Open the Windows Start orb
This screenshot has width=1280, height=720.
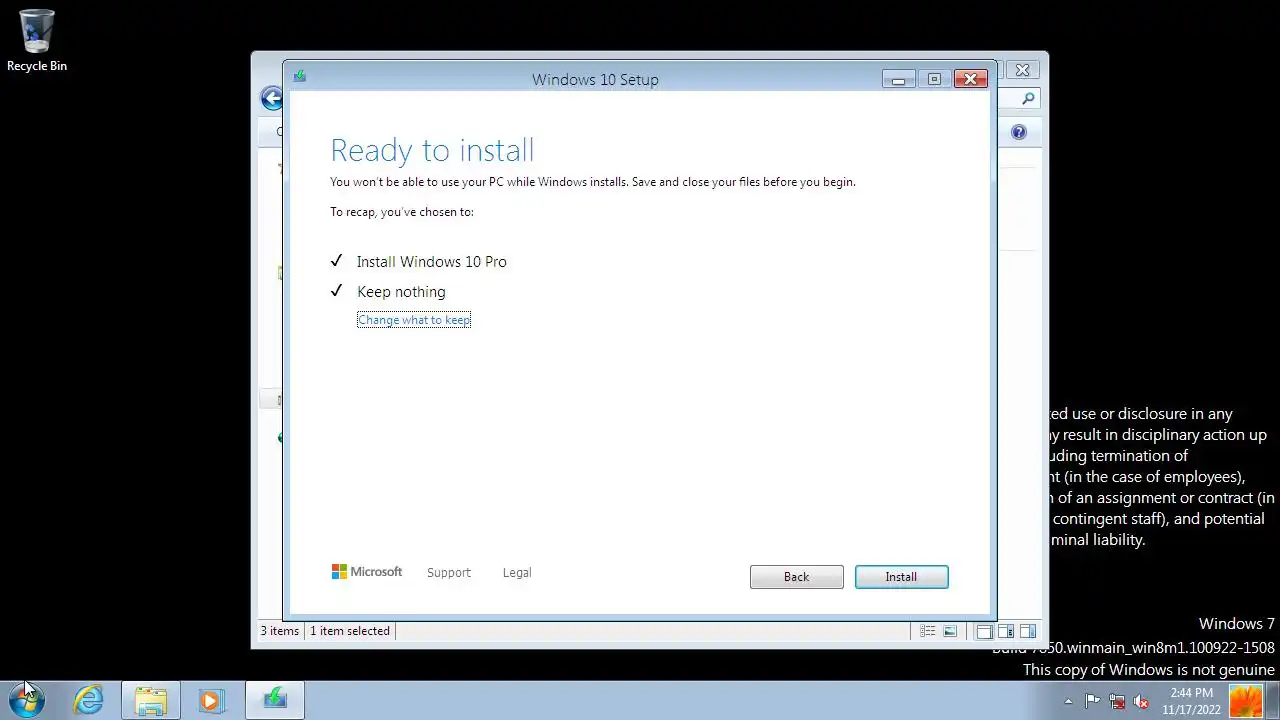pos(27,700)
